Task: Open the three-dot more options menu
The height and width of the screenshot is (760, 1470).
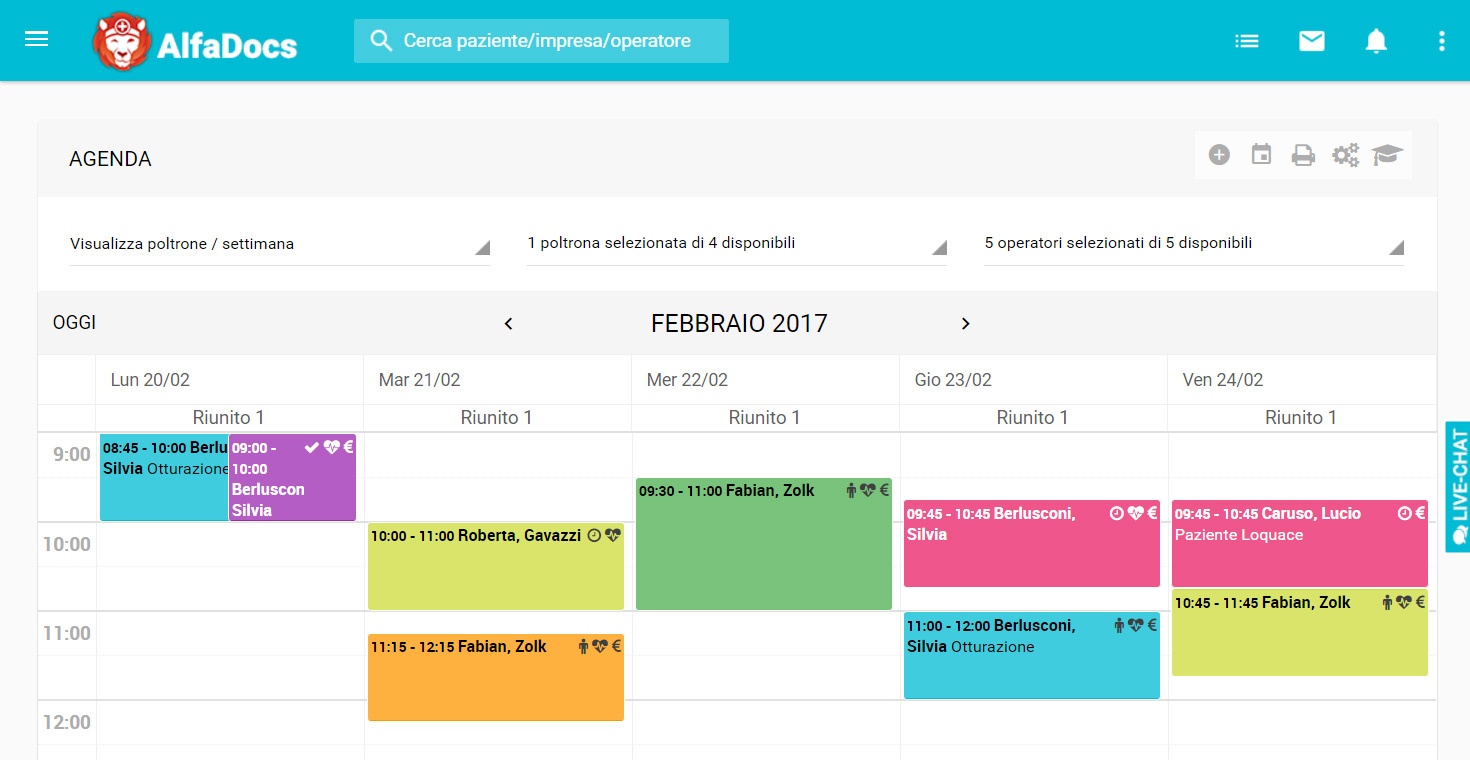Action: click(1441, 41)
